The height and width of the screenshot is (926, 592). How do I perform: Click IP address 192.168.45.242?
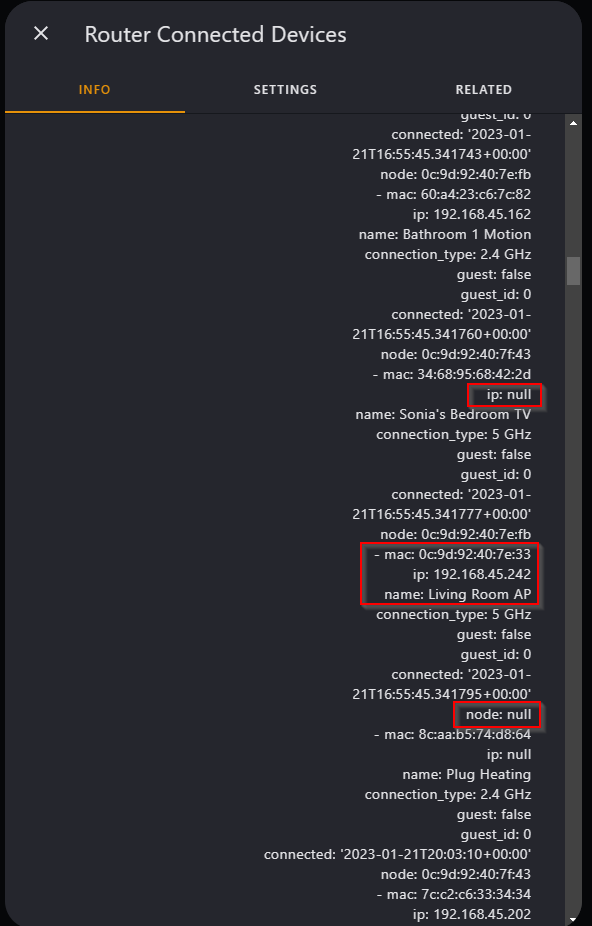click(x=471, y=574)
